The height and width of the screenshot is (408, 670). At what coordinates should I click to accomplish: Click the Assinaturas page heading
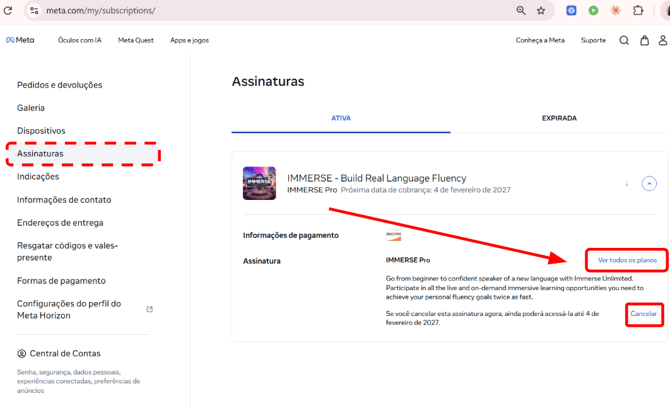(x=268, y=81)
